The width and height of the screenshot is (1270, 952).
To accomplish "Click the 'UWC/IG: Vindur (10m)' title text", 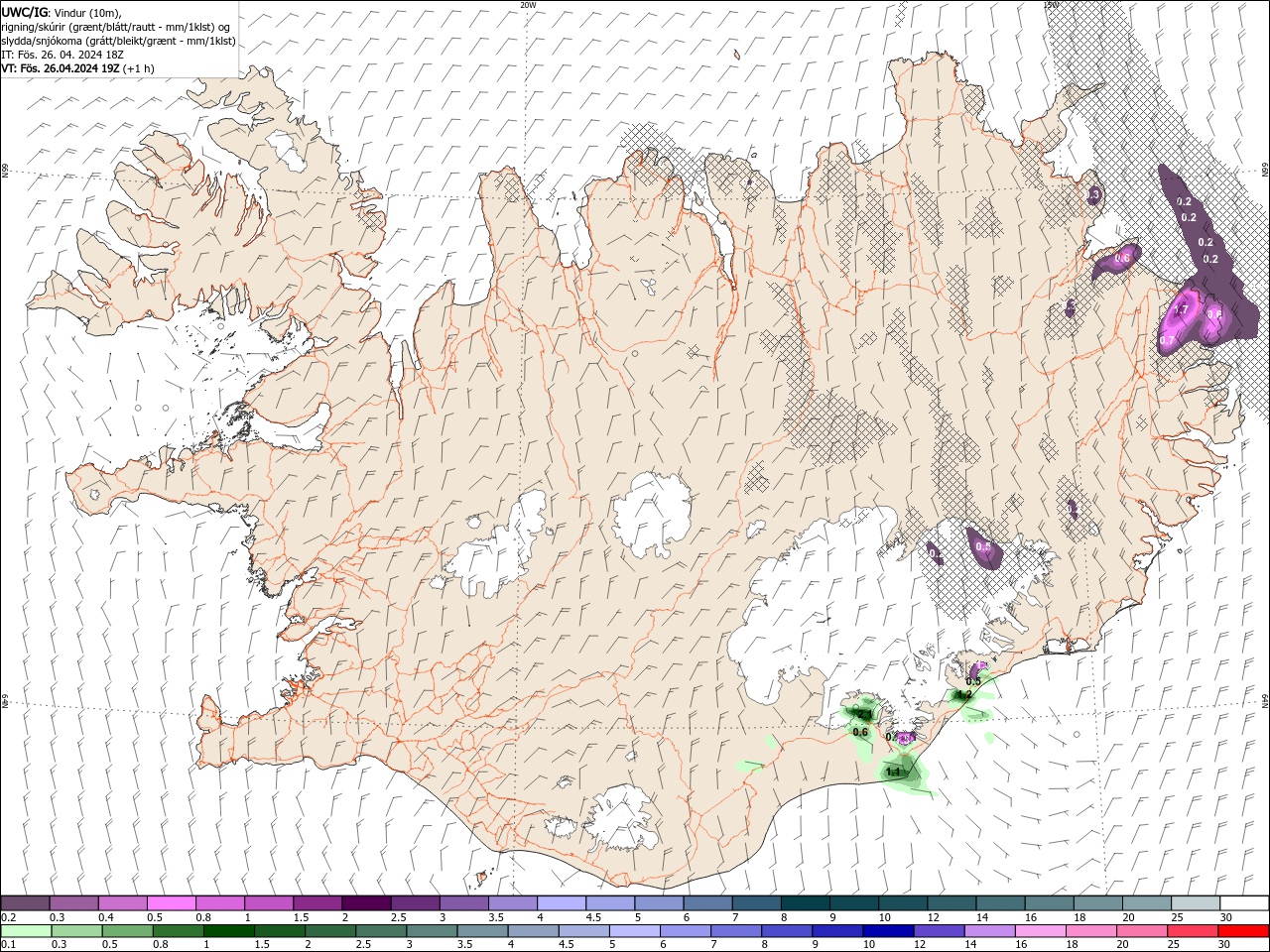I will [62, 12].
